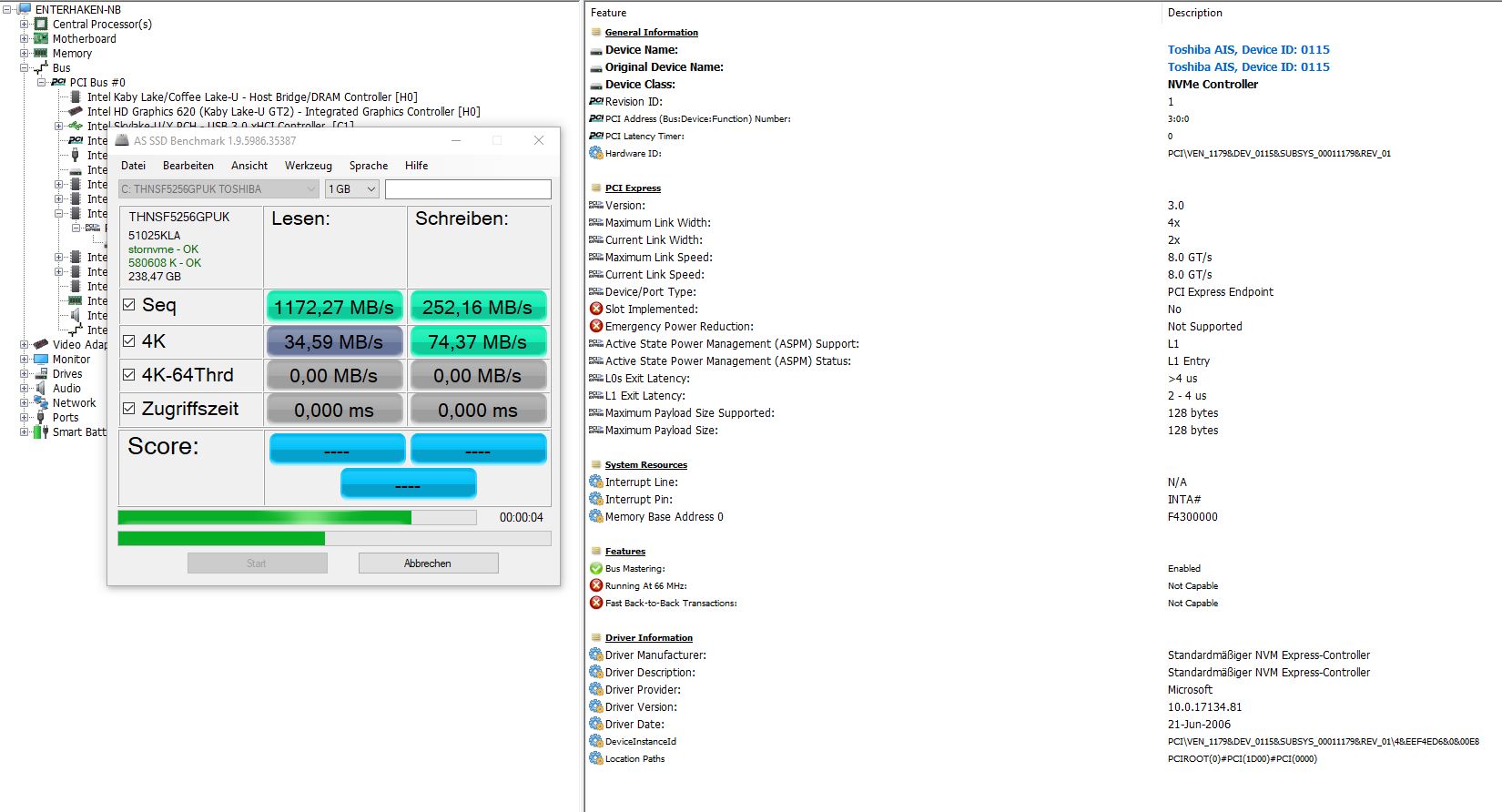The width and height of the screenshot is (1502, 812).
Task: Collapse the PCI Bus #0 node
Action: coord(42,82)
